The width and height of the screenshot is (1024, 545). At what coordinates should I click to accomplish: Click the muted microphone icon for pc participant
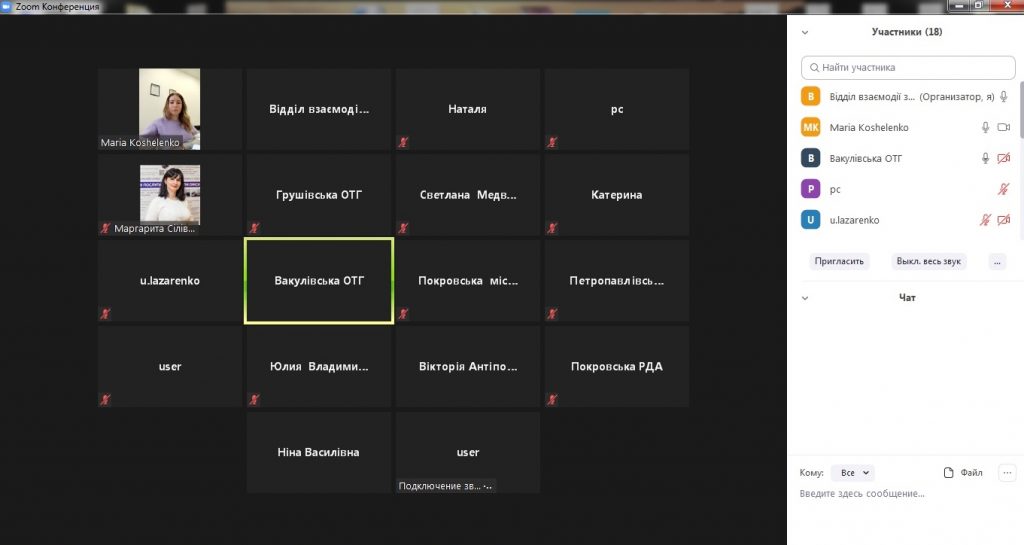(1004, 189)
